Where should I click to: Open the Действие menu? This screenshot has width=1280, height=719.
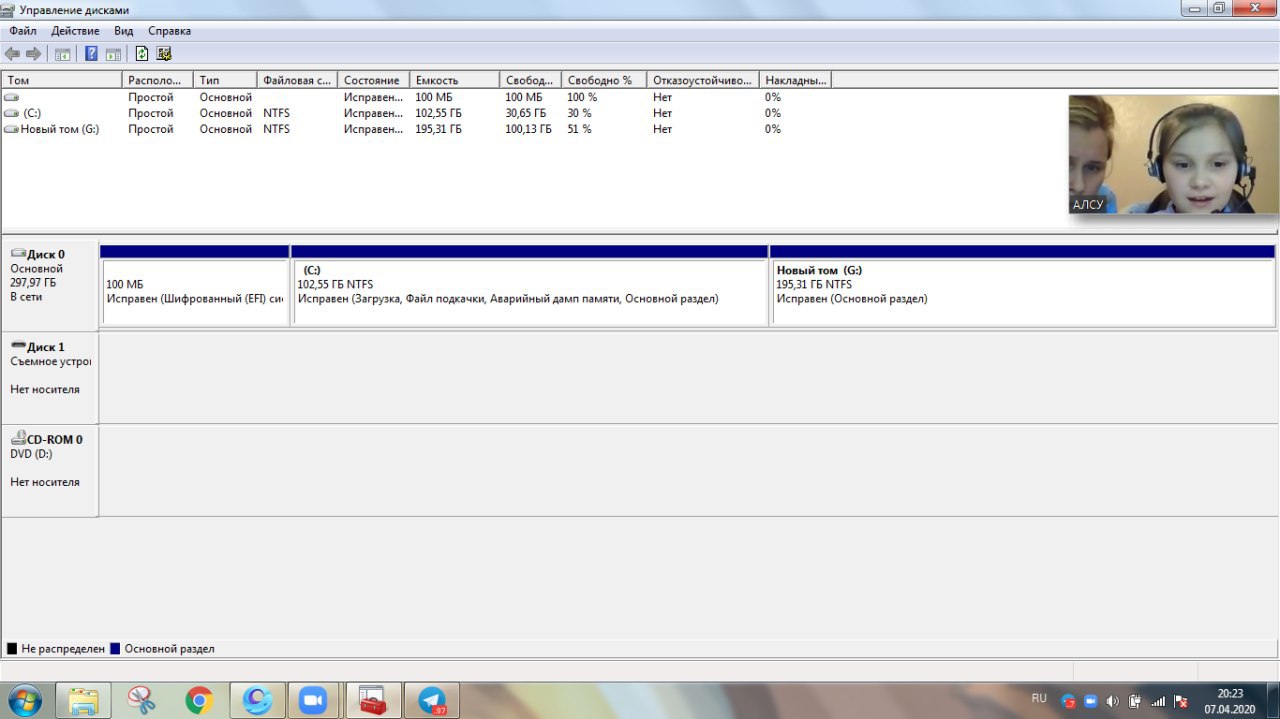click(x=75, y=31)
